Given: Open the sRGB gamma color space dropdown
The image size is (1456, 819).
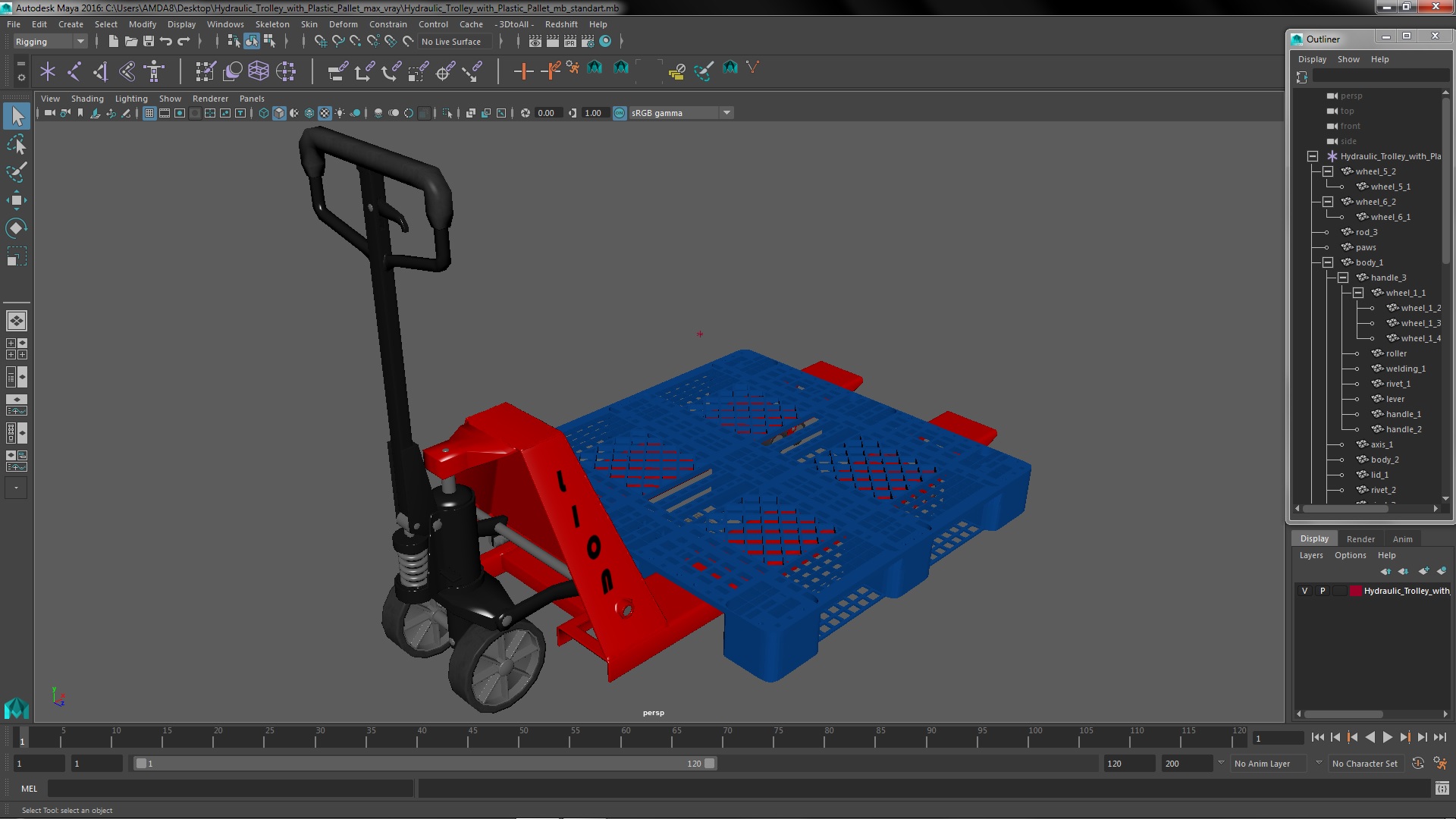Looking at the screenshot, I should (x=681, y=113).
